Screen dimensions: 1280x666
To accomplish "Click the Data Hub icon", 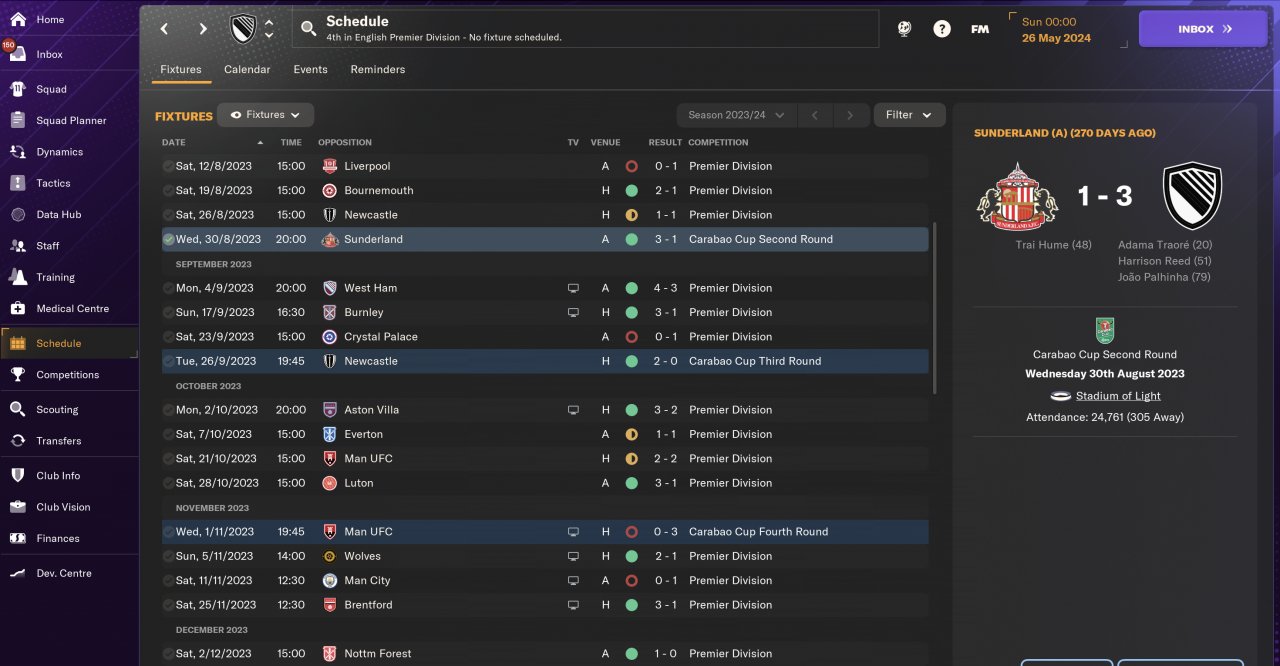I will click(17, 214).
